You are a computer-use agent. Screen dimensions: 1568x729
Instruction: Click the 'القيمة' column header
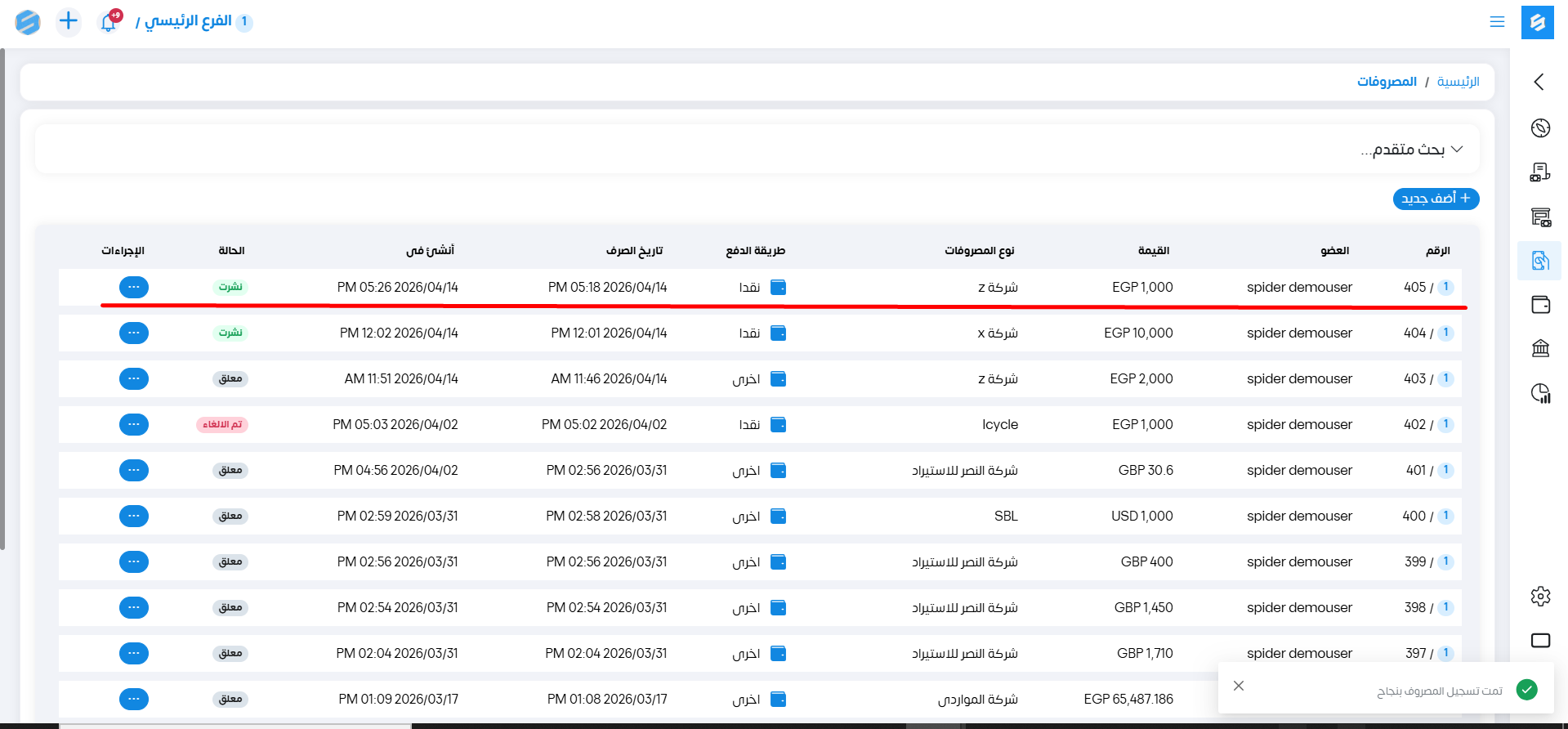click(x=1153, y=251)
